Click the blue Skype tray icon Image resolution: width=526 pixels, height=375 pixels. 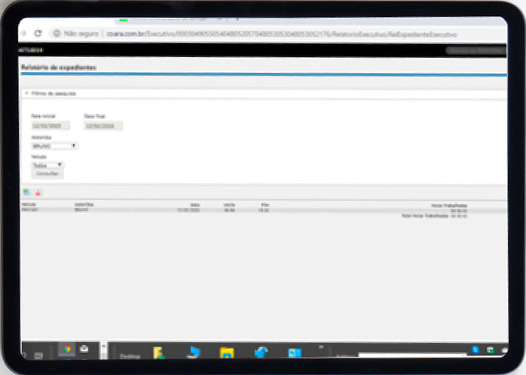click(475, 350)
